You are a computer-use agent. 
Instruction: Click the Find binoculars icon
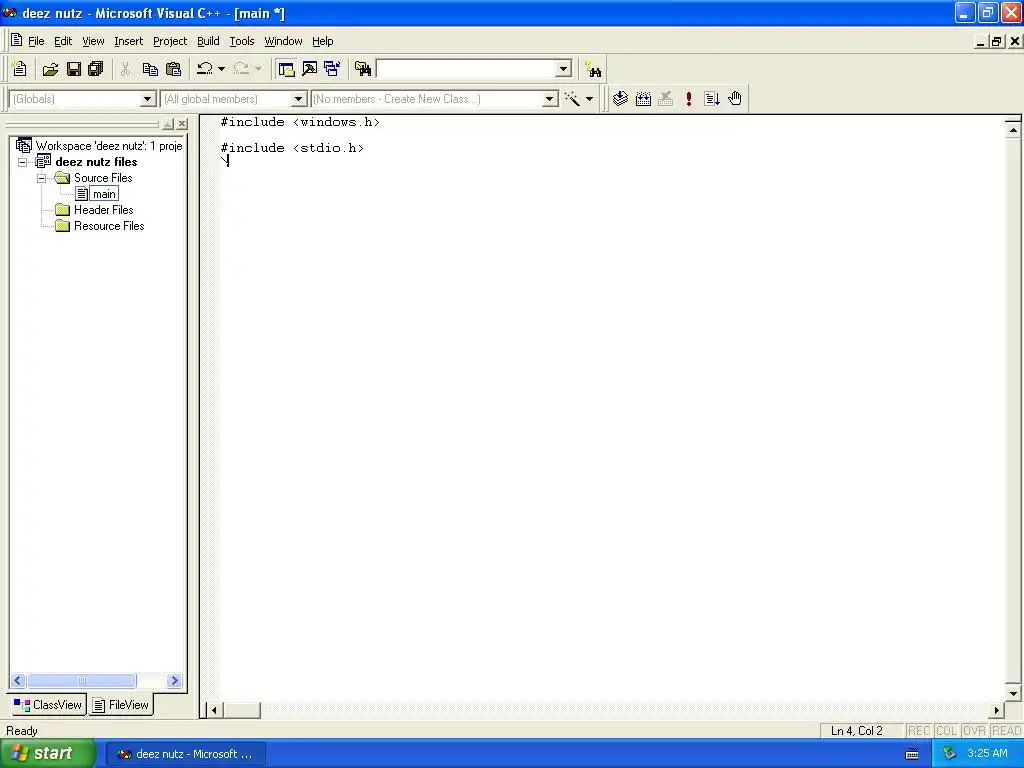click(594, 69)
